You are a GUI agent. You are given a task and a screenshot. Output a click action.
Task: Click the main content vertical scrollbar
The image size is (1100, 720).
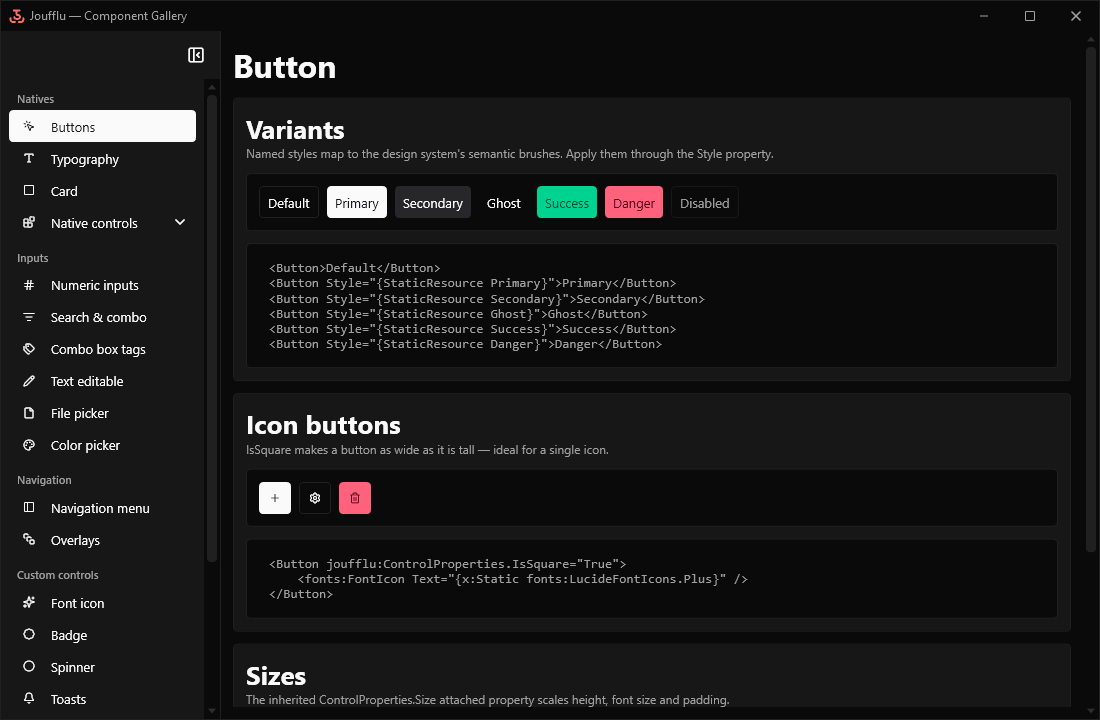coord(1091,298)
